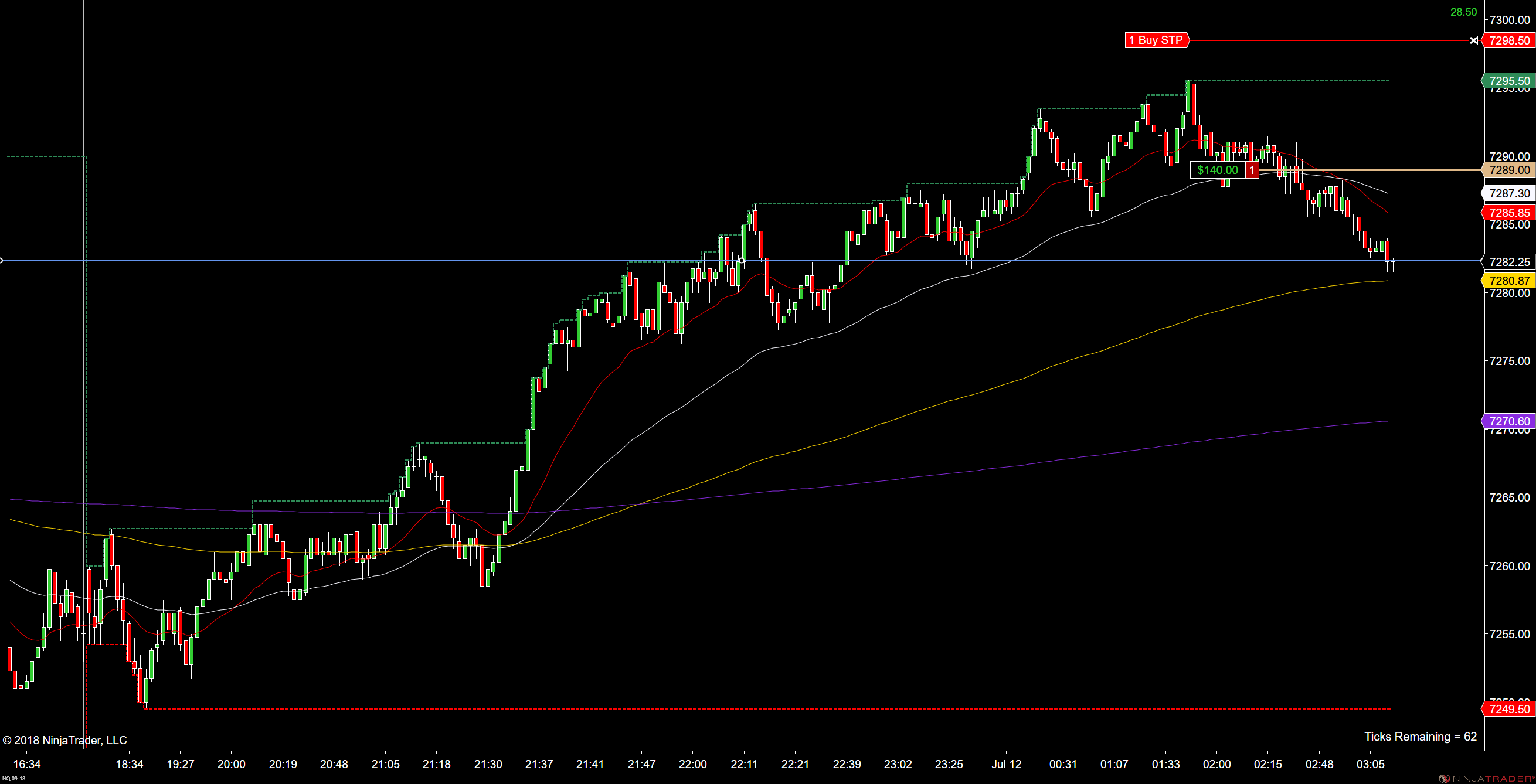Click the red 7249.50 low price marker
The height and width of the screenshot is (784, 1536).
tap(1508, 709)
